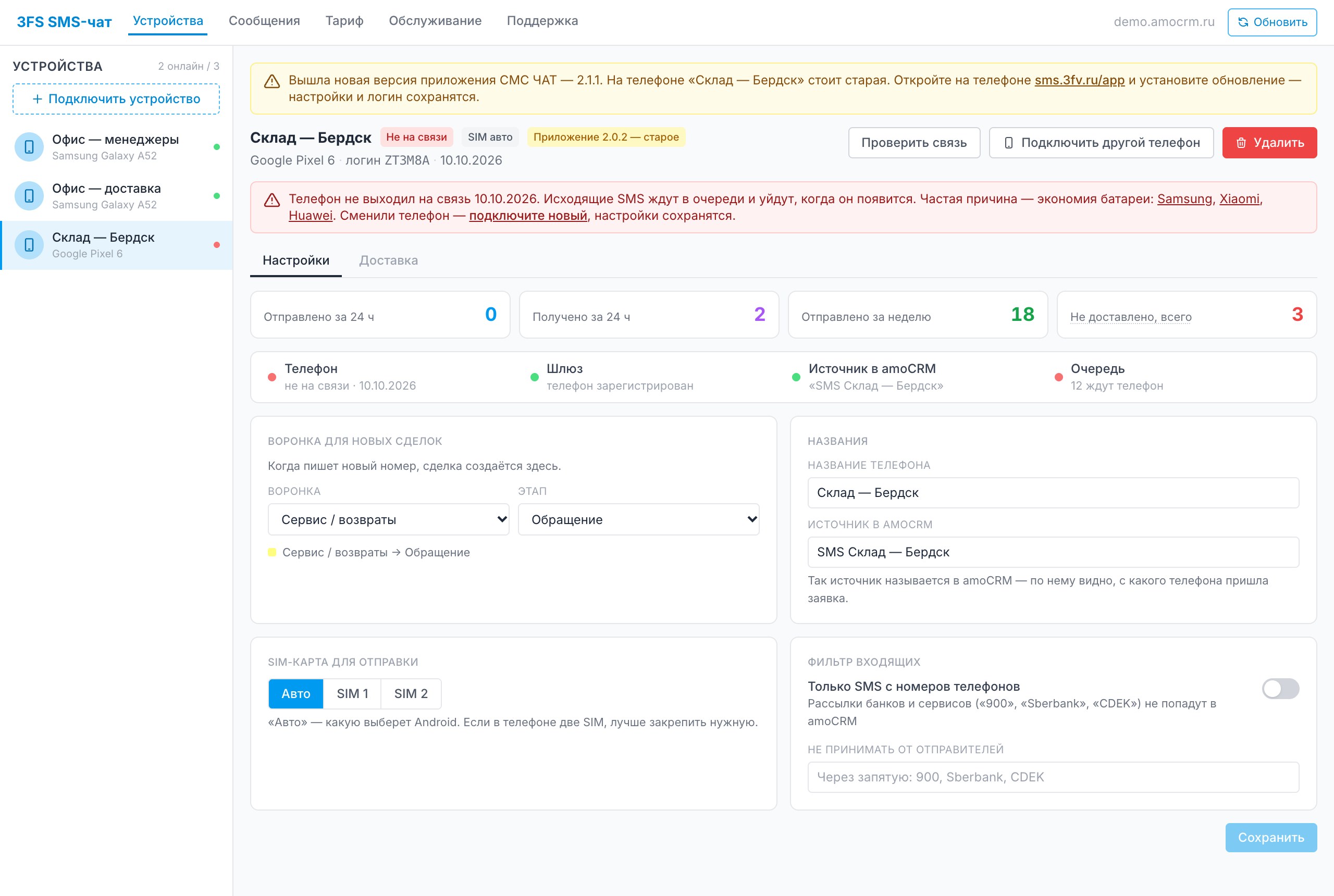Click the Приложение 2.0.2 — старое badge

pos(606,137)
